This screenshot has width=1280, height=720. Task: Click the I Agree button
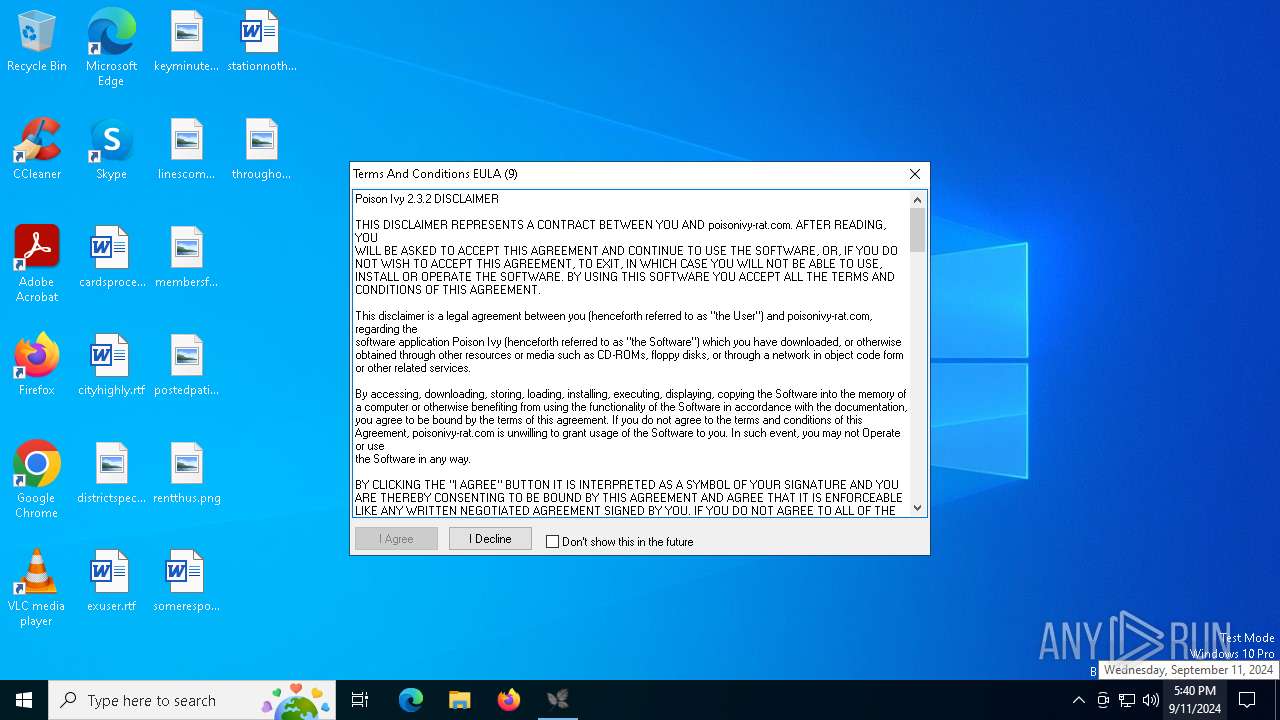point(396,539)
